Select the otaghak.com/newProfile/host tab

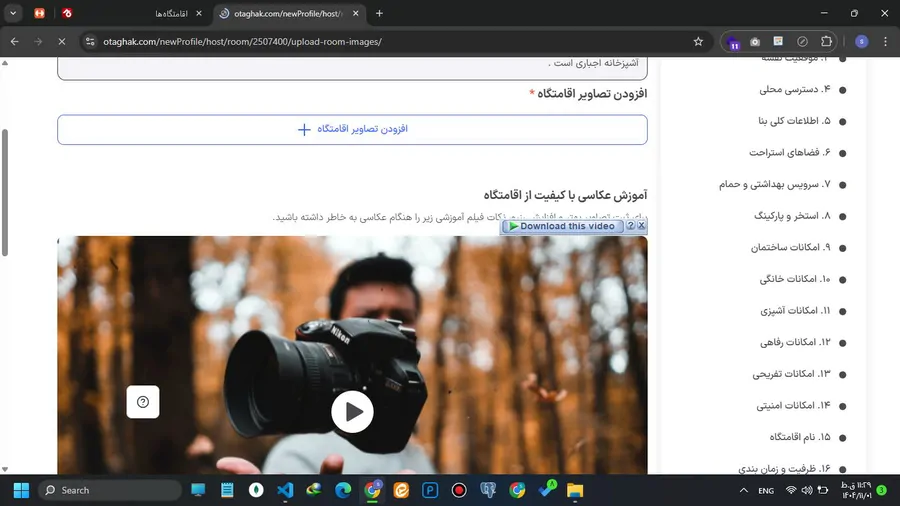(287, 13)
